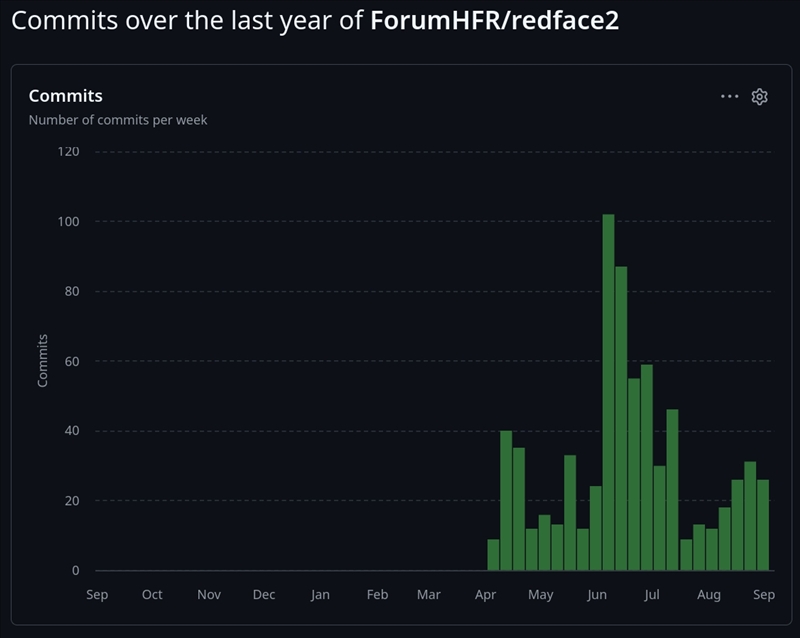Click the 'Apr' x-axis label

click(x=485, y=595)
